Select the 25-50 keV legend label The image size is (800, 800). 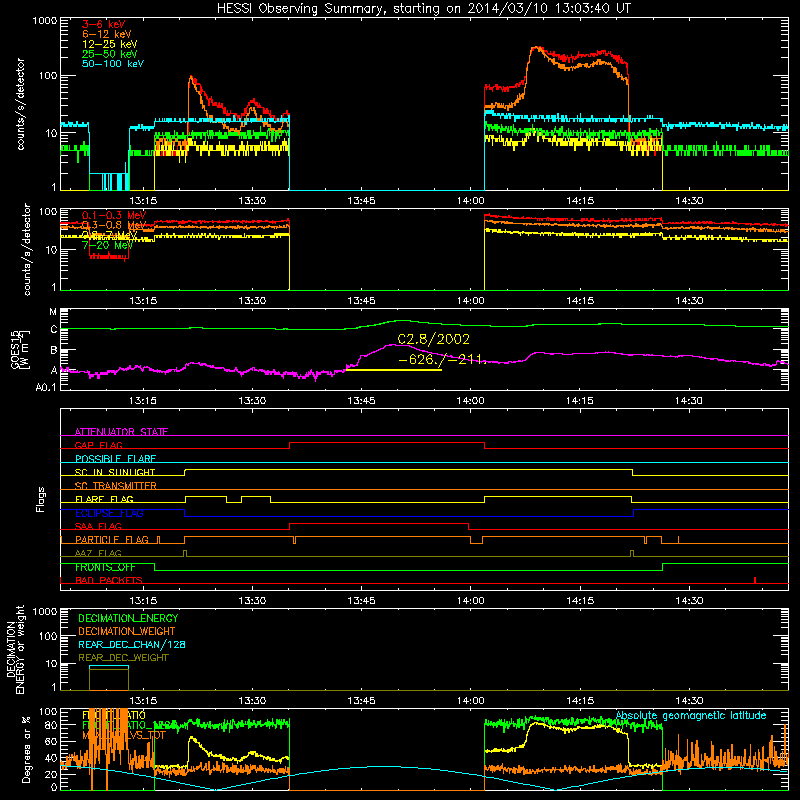tap(110, 54)
